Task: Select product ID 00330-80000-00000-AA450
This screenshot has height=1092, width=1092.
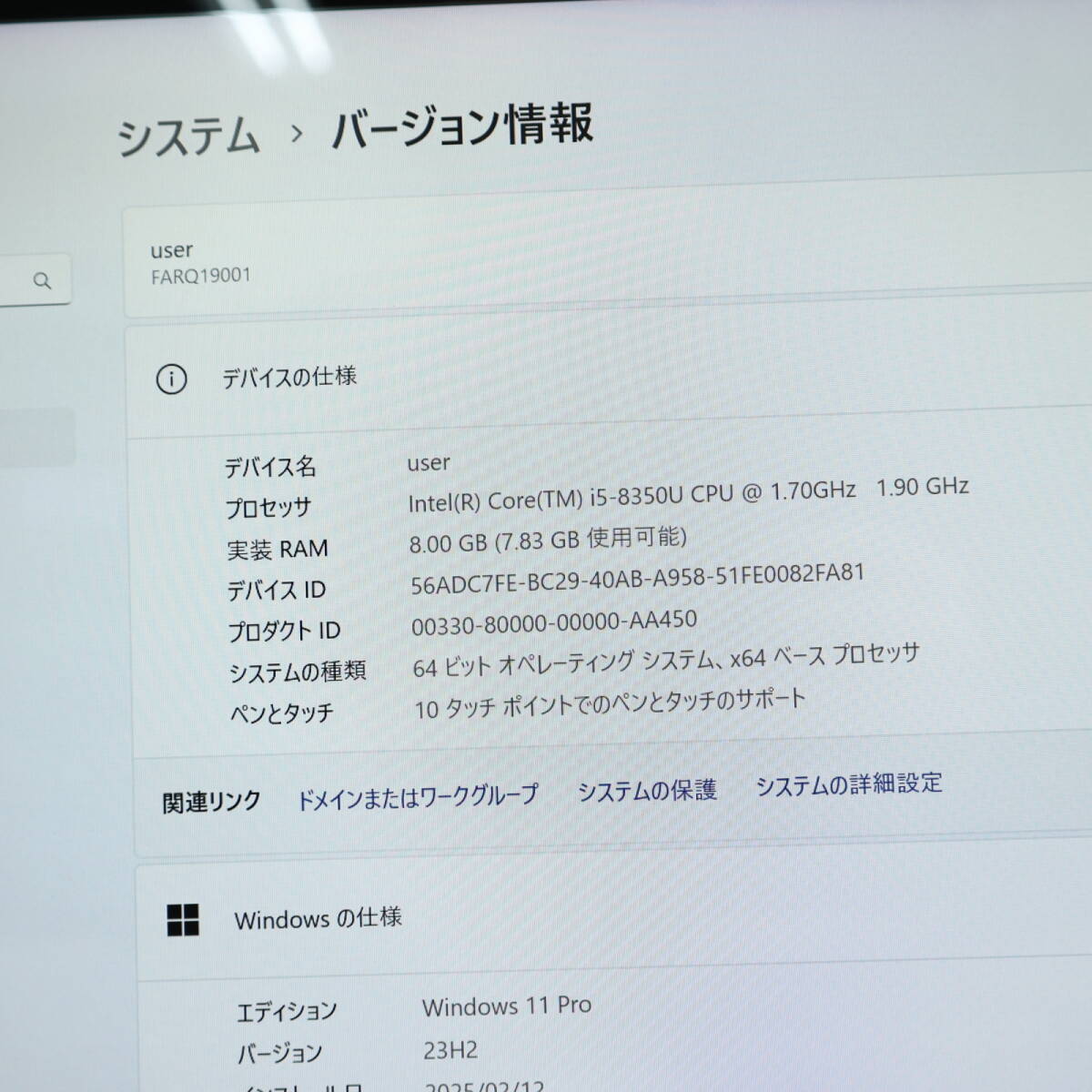Action: pyautogui.click(x=554, y=624)
